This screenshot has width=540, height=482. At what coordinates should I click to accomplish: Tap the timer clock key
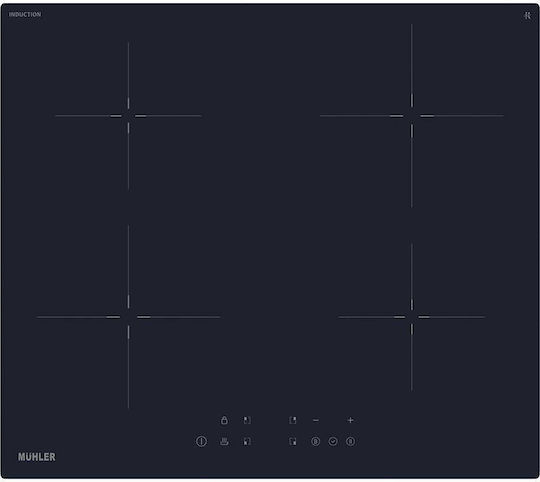point(333,441)
